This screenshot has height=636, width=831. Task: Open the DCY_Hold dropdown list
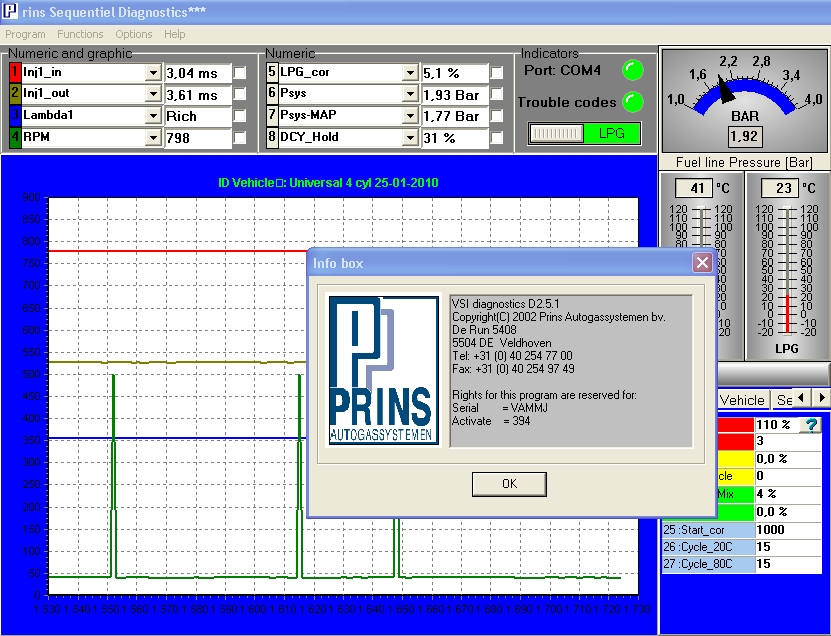click(x=410, y=137)
